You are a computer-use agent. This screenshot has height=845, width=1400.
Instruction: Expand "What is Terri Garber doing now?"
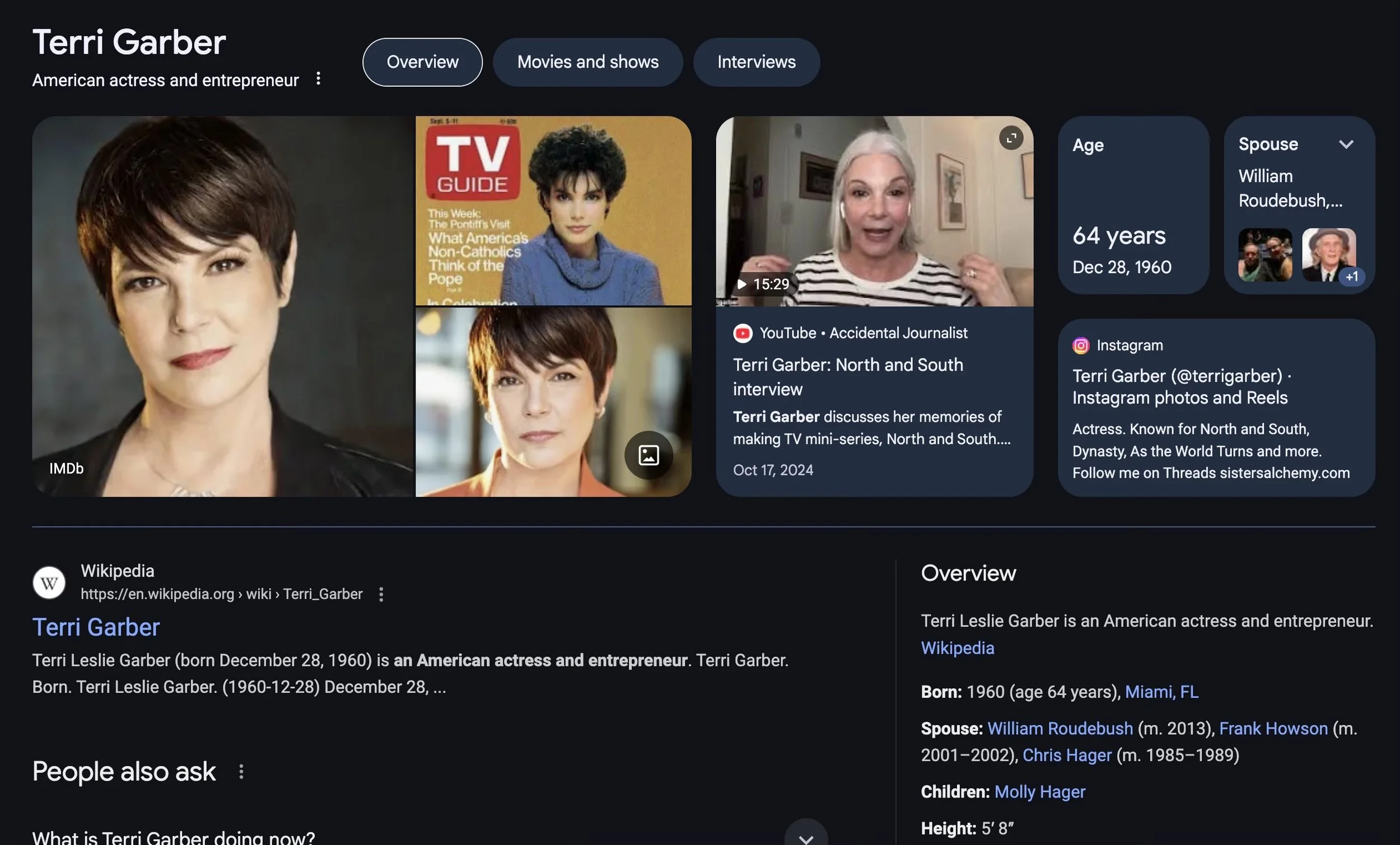pos(805,838)
